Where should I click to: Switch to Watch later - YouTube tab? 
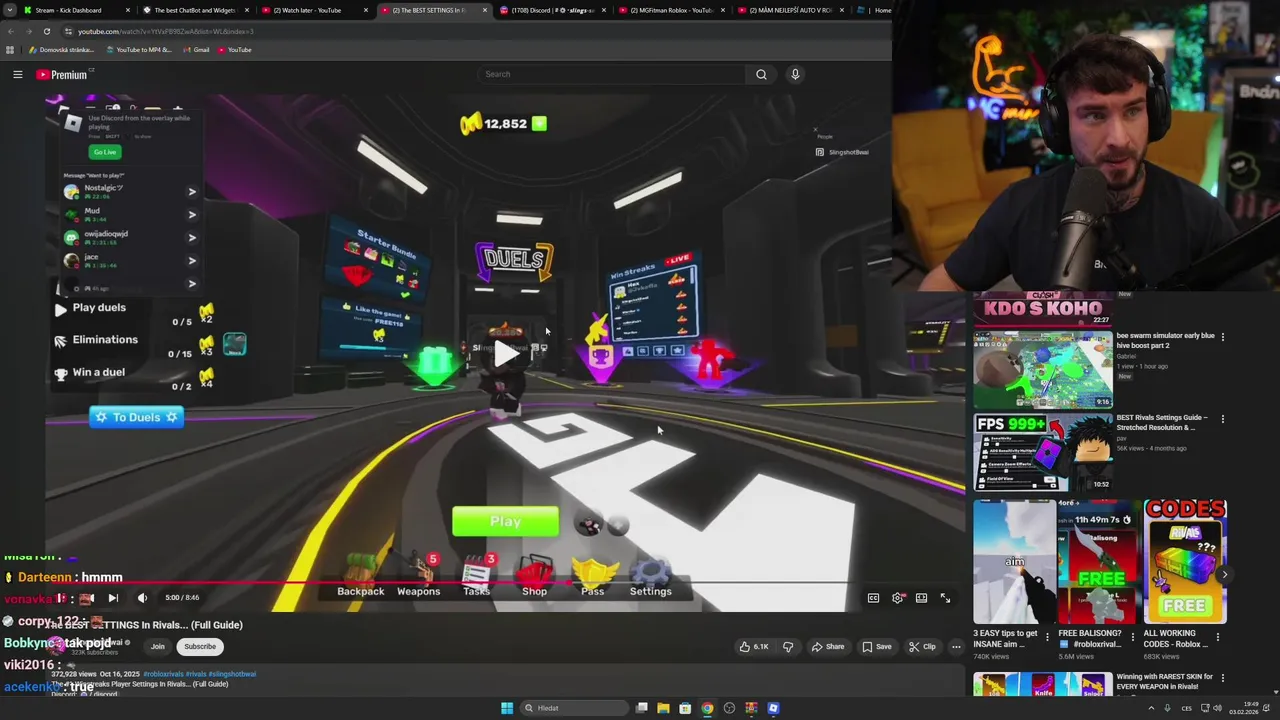point(313,10)
